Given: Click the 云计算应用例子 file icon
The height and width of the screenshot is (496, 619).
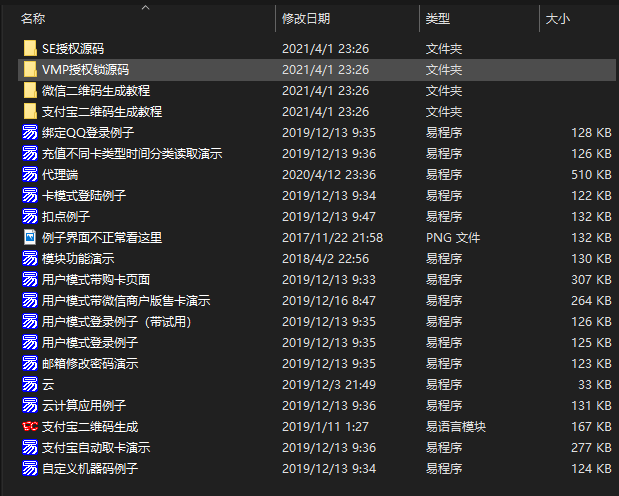Looking at the screenshot, I should [x=30, y=405].
